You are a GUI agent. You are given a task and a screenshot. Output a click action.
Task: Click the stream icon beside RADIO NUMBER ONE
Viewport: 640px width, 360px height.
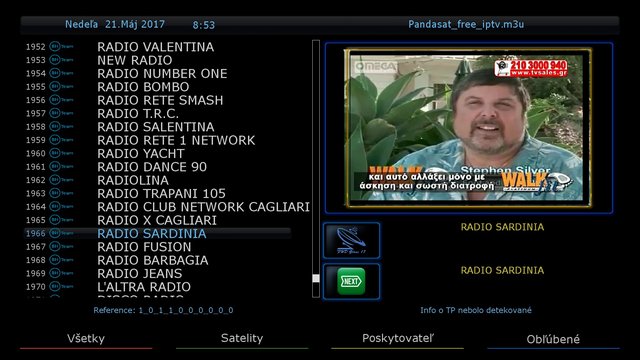(x=61, y=73)
